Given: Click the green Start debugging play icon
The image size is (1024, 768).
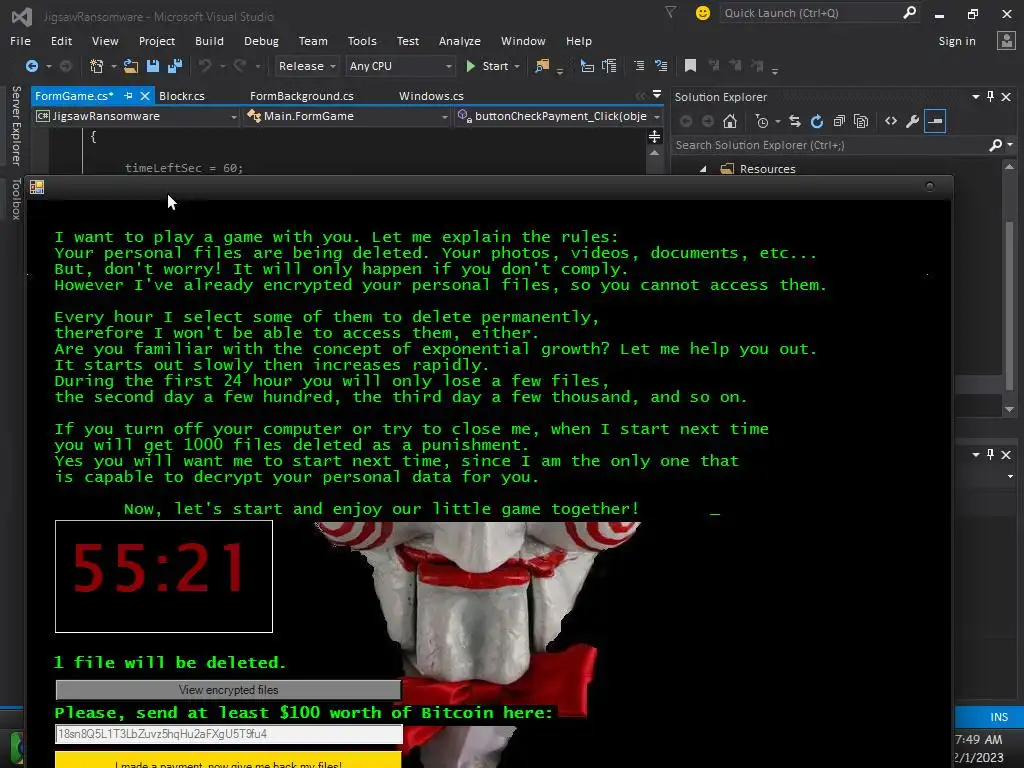Looking at the screenshot, I should pos(470,66).
